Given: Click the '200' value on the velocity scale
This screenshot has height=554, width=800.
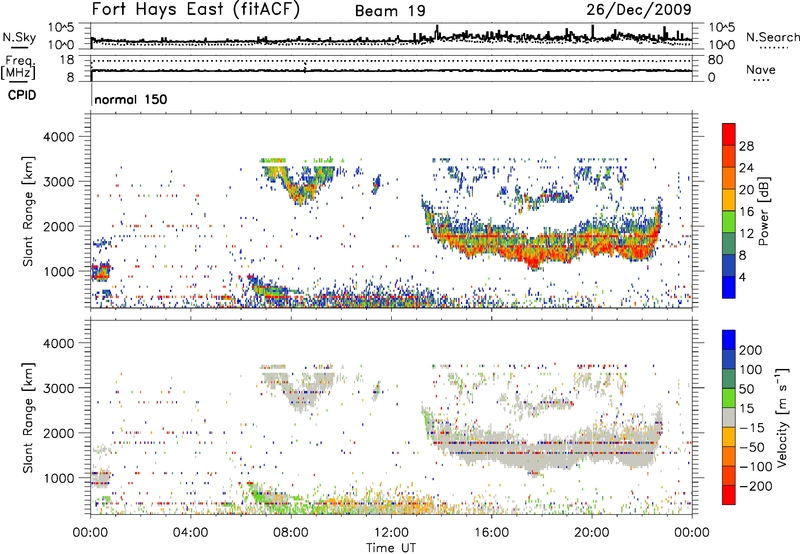Looking at the screenshot, I should tap(751, 350).
